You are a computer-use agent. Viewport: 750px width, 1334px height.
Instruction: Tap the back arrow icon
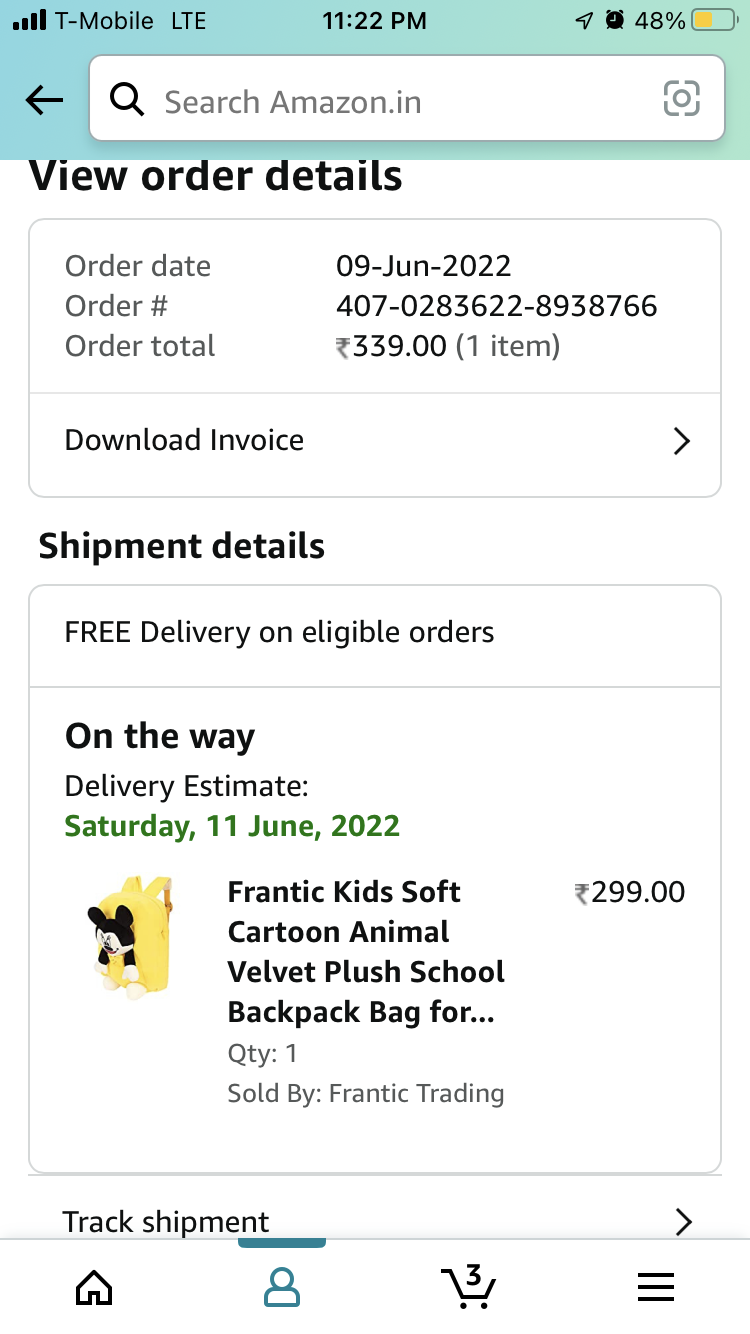click(x=44, y=99)
